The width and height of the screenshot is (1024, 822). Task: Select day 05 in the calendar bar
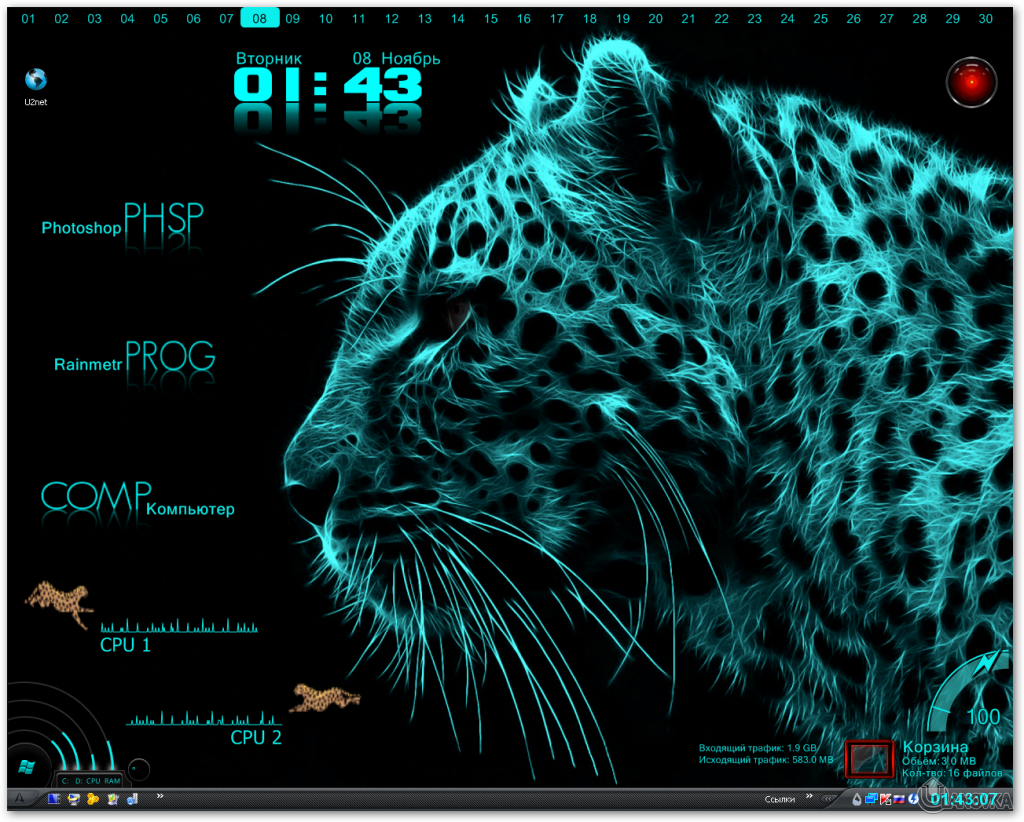point(161,19)
